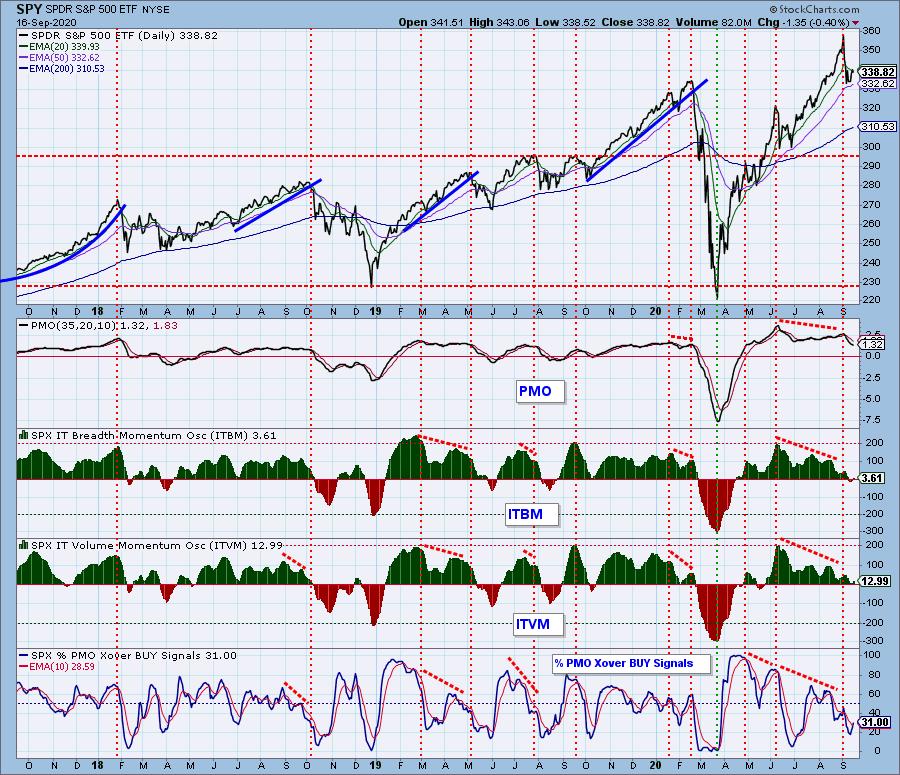This screenshot has height=775, width=900.
Task: Click the EMA(50) 332.62 legend entry
Action: point(59,57)
